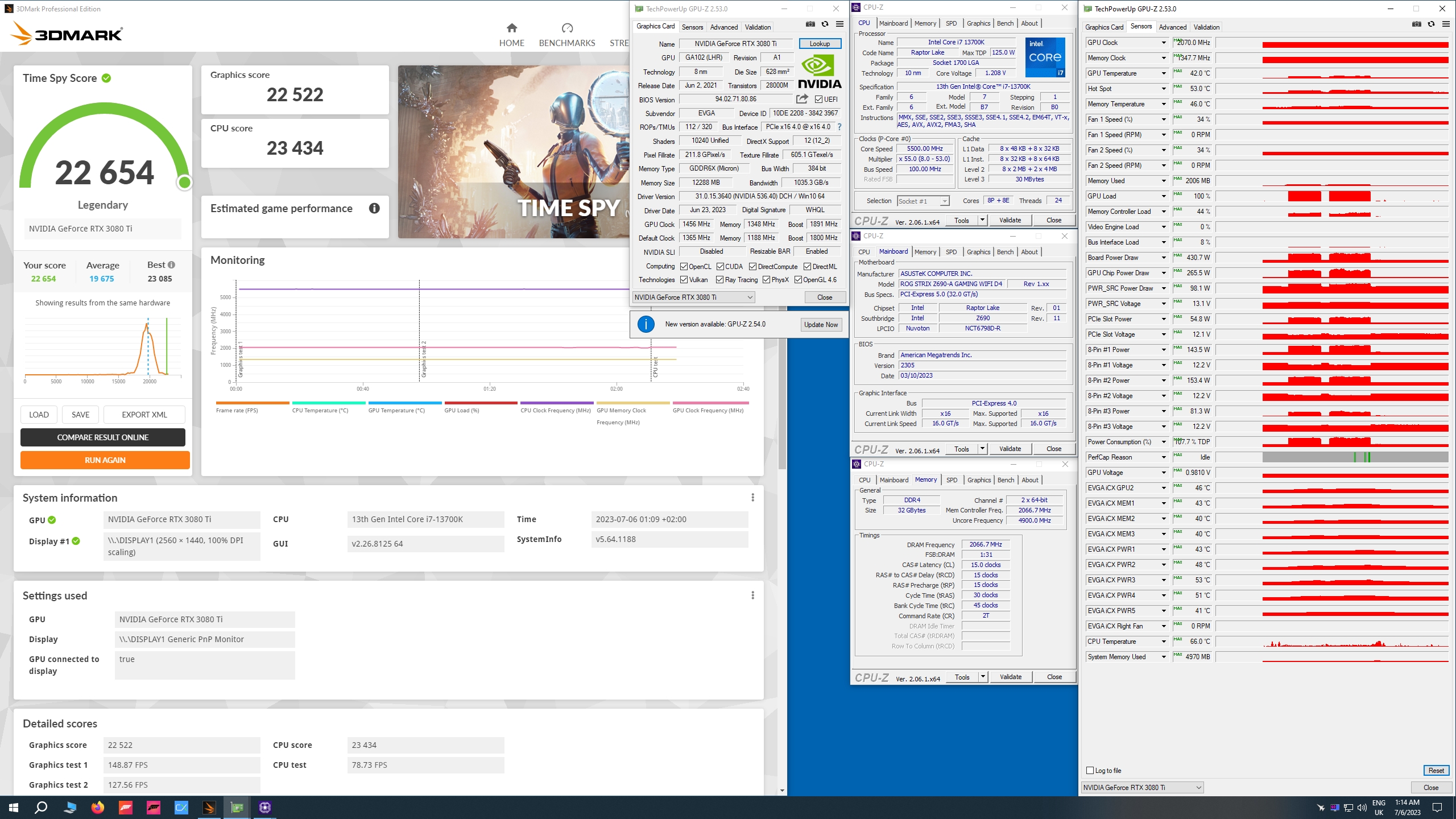The image size is (1456, 819).
Task: Expand PerfCap Reason sensor dropdown
Action: 1164,457
